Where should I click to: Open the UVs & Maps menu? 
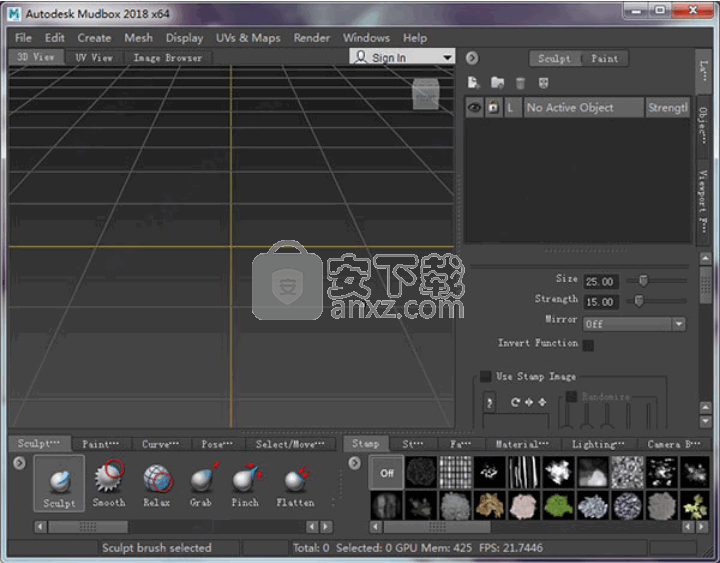click(x=248, y=38)
